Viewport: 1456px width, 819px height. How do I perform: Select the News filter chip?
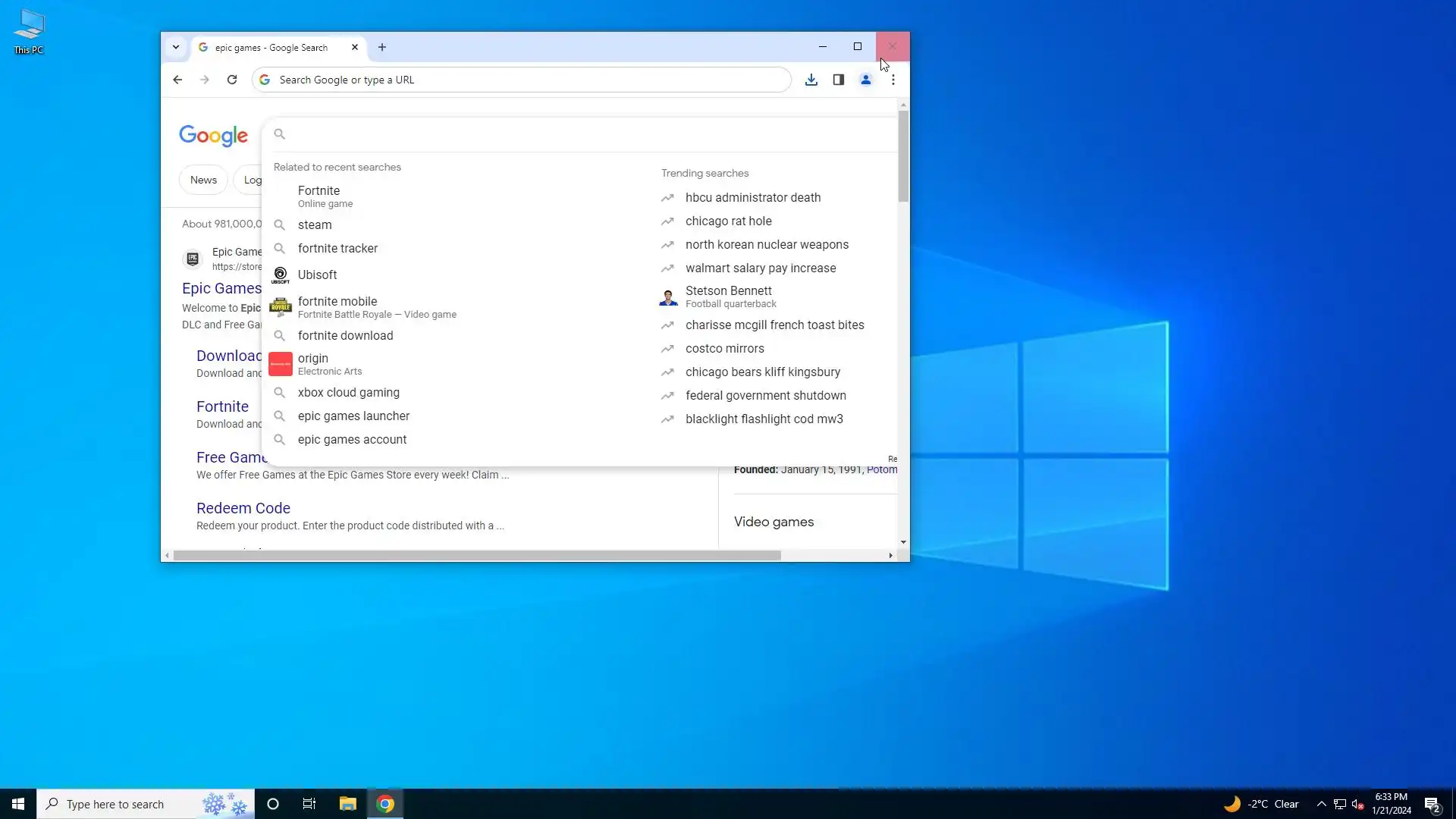(203, 180)
